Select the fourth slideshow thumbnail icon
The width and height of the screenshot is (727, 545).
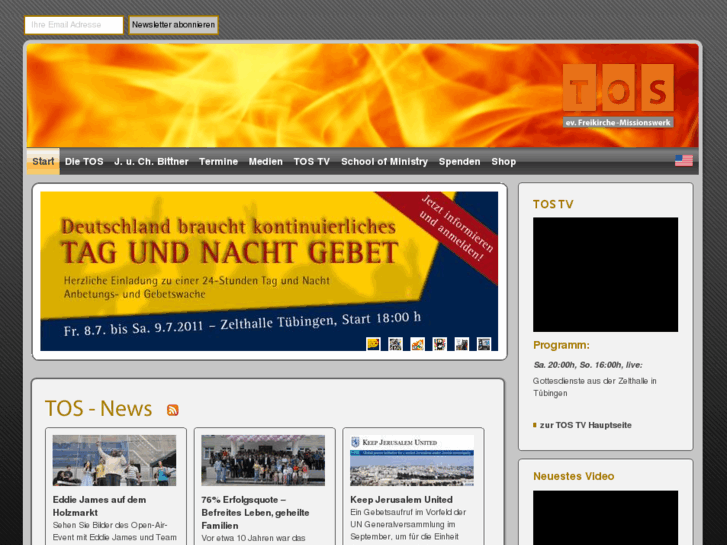440,344
